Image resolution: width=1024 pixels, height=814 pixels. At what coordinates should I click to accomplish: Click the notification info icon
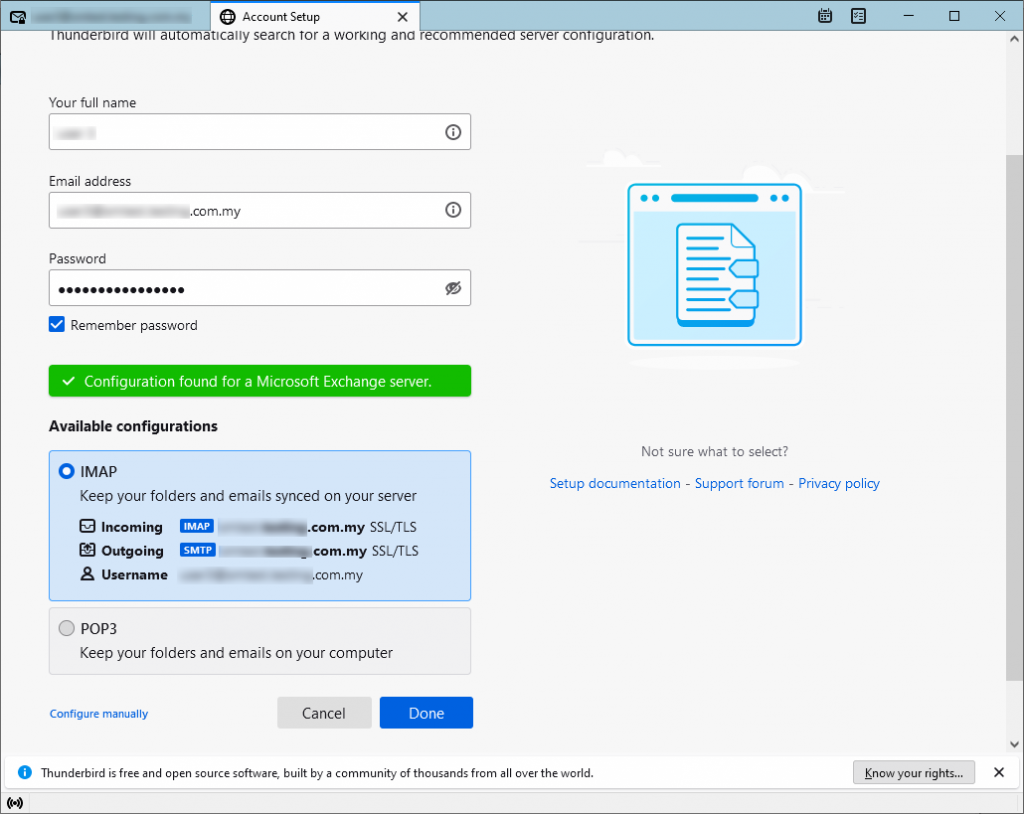(25, 773)
